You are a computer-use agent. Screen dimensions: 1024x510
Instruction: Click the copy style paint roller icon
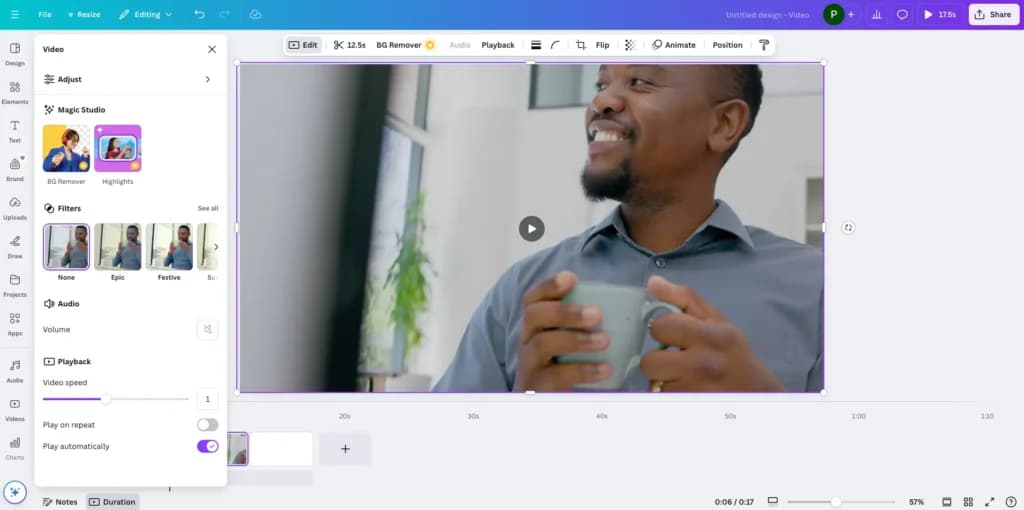763,45
